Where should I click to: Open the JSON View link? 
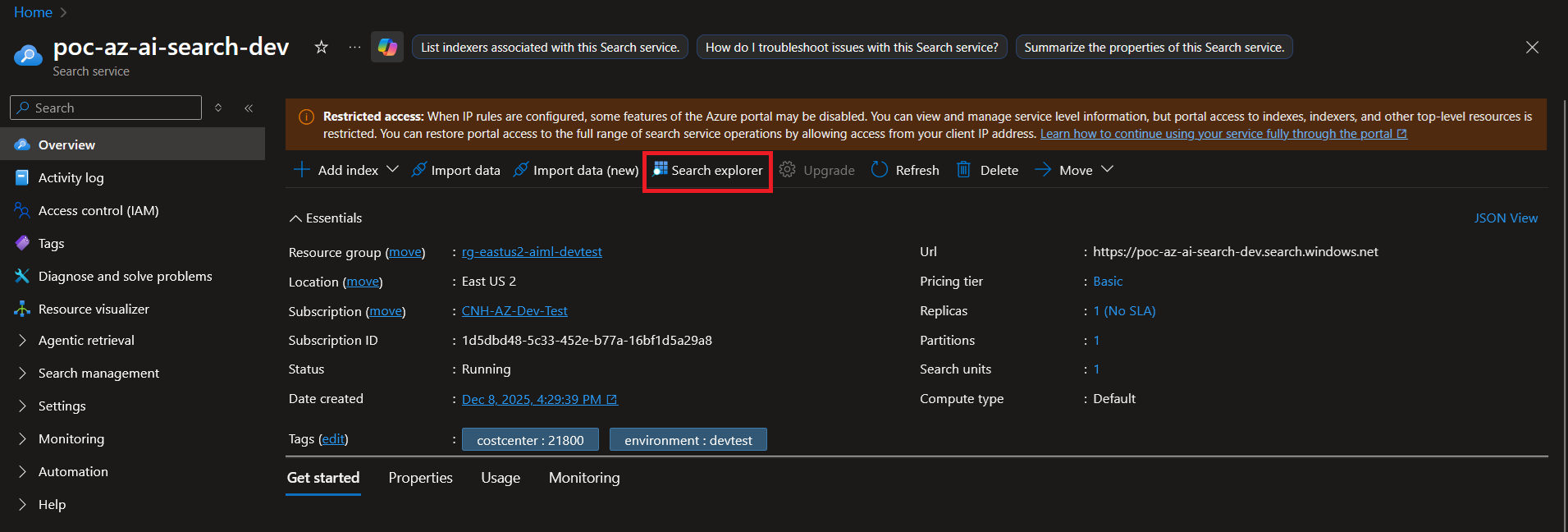(1506, 218)
